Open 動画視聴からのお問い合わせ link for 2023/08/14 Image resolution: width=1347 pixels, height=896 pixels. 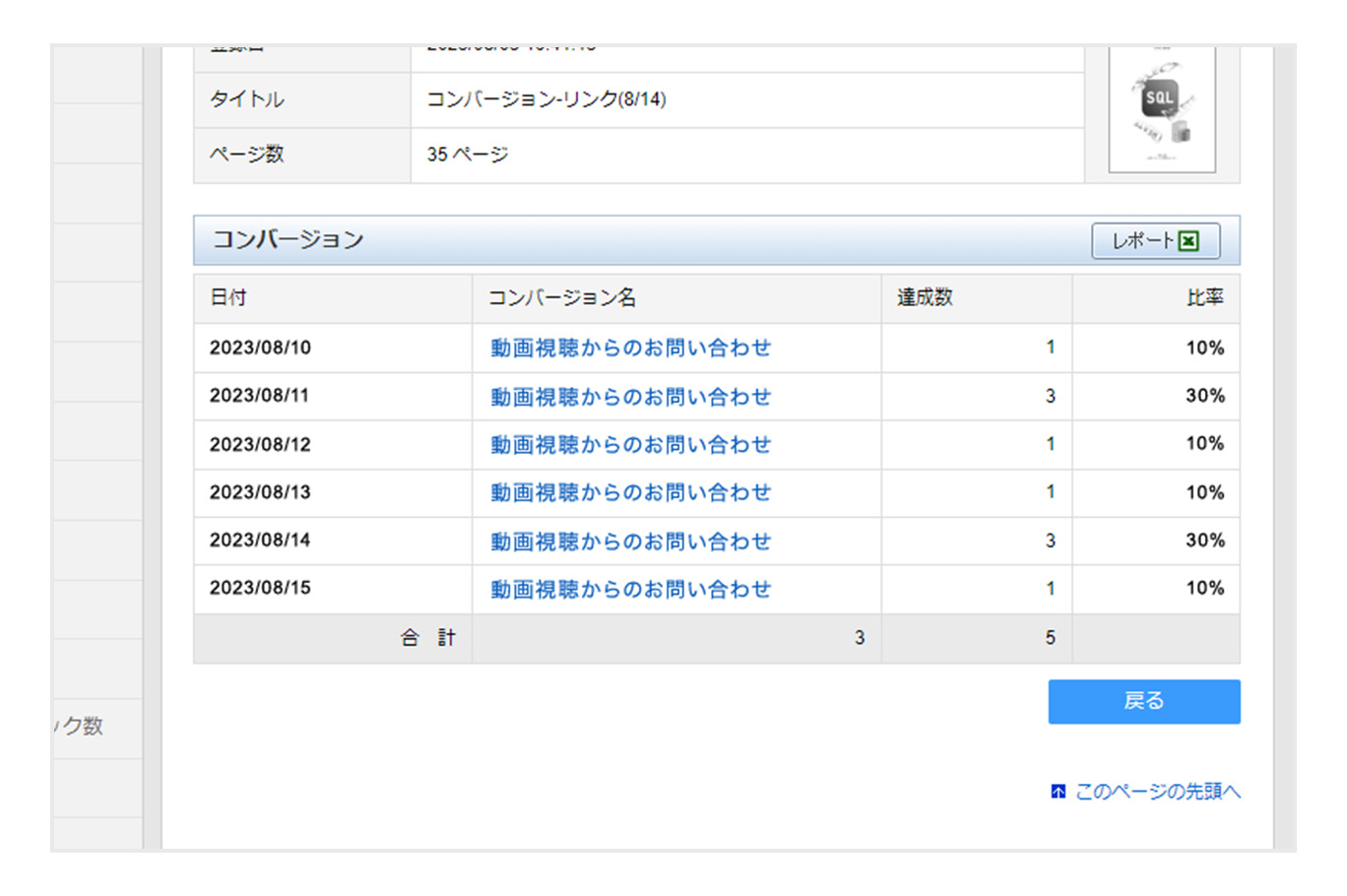click(x=630, y=541)
